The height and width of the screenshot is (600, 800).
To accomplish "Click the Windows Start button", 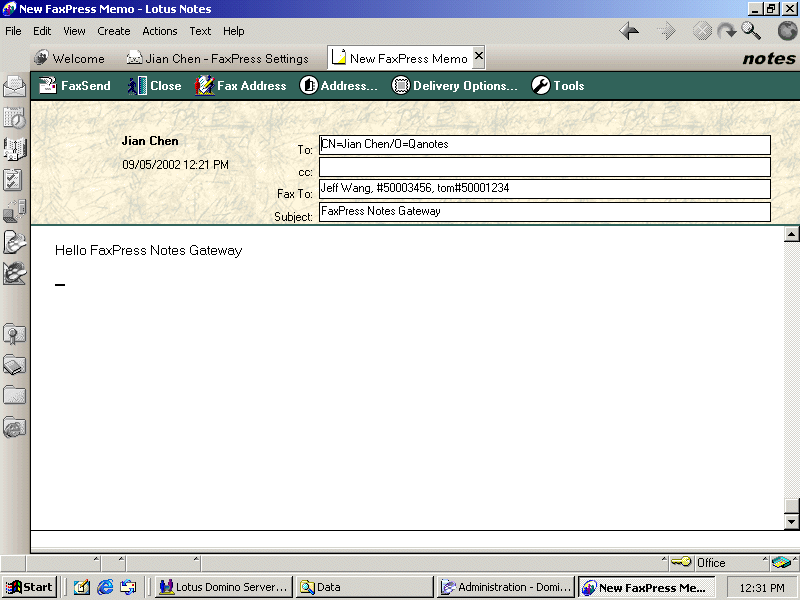I will pyautogui.click(x=29, y=587).
